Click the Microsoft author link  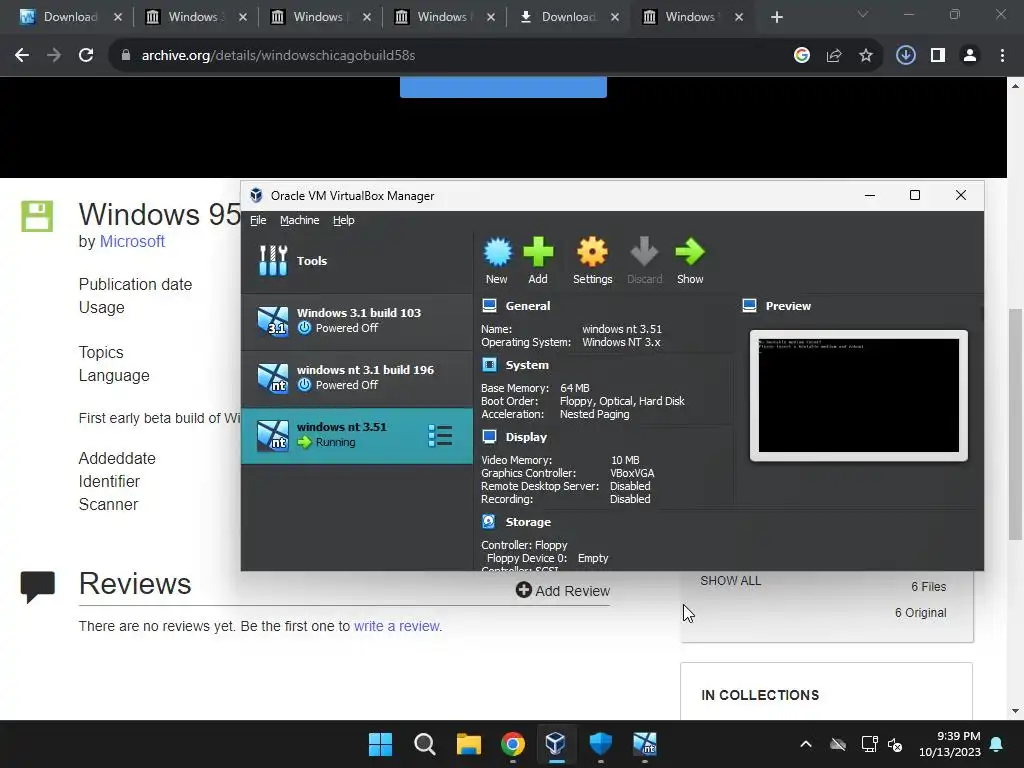click(x=132, y=242)
